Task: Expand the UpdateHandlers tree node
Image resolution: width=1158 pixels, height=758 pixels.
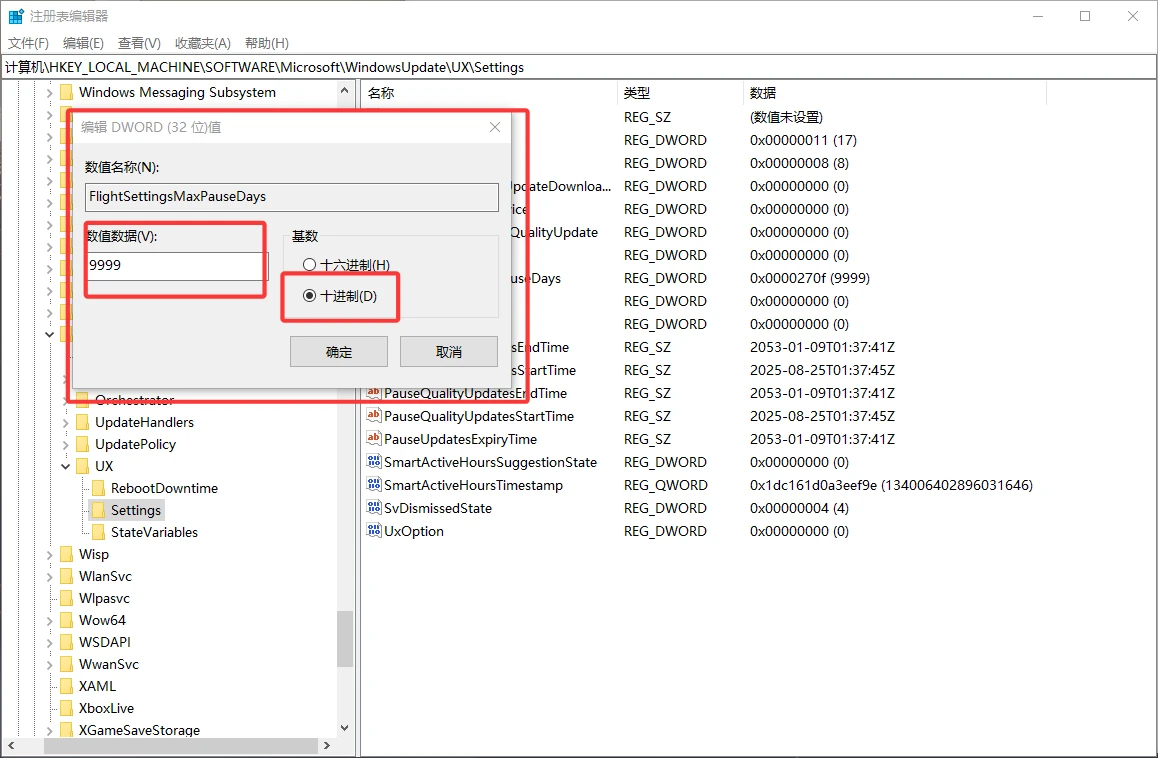Action: click(x=65, y=423)
